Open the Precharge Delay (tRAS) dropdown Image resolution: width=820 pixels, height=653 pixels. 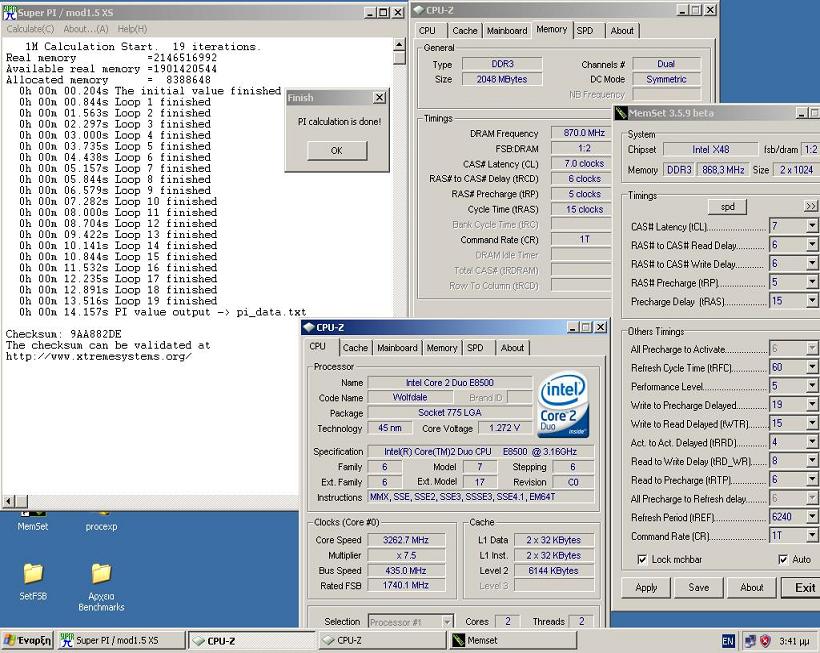coord(812,301)
